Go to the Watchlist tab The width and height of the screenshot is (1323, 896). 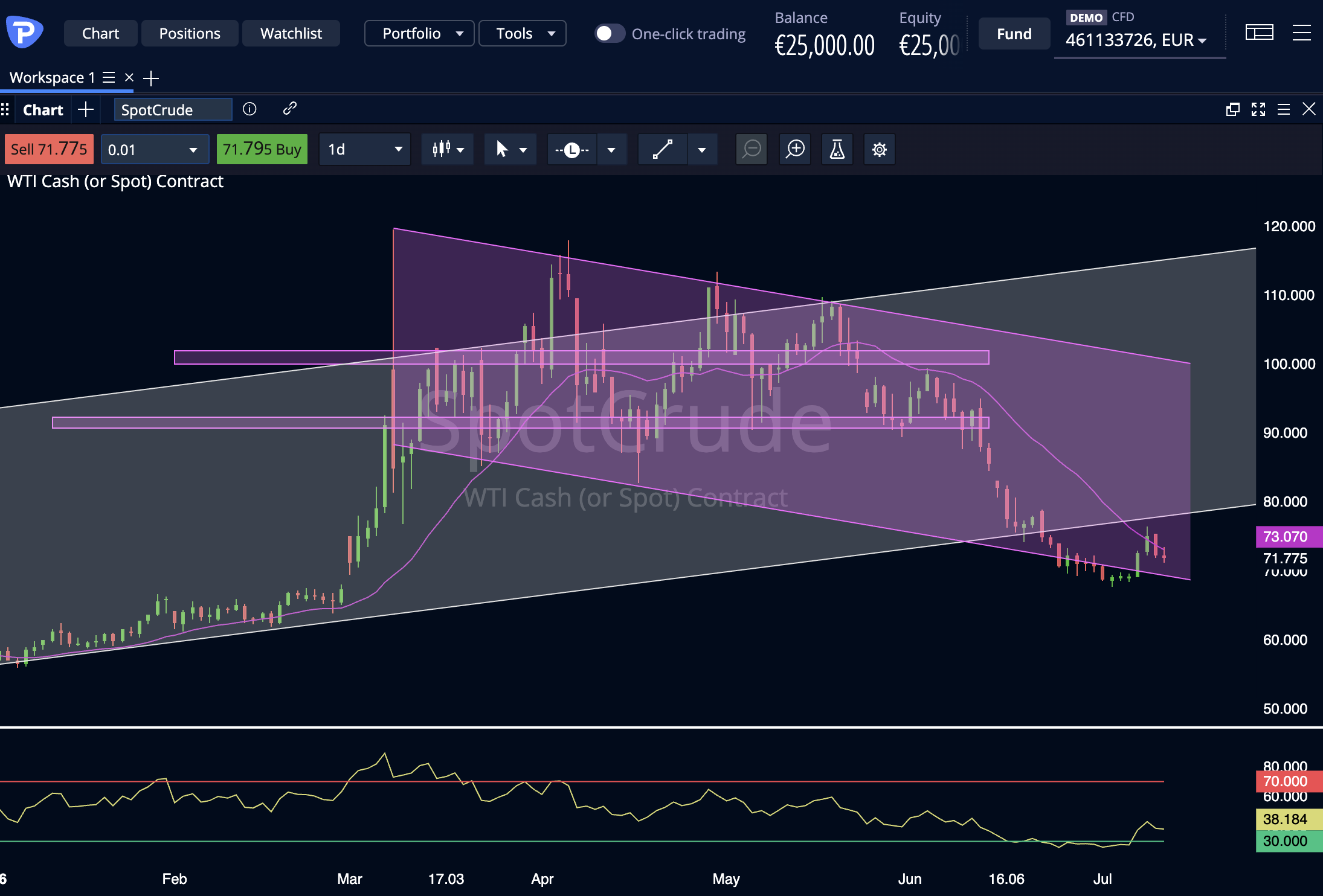[291, 33]
